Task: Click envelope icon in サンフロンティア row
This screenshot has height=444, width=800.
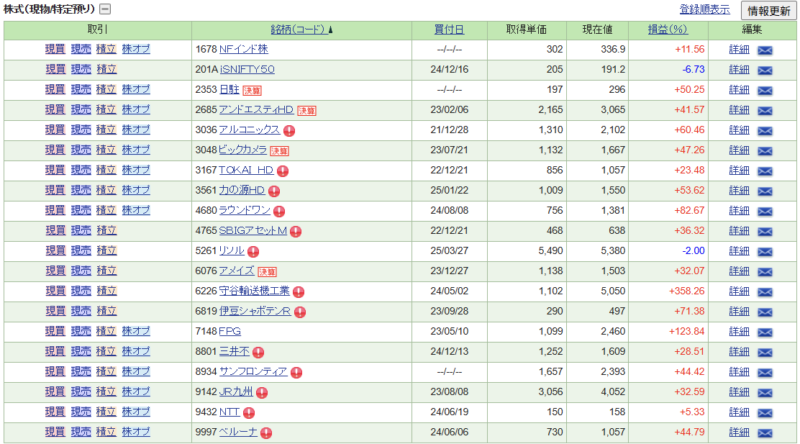Action: pyautogui.click(x=765, y=373)
